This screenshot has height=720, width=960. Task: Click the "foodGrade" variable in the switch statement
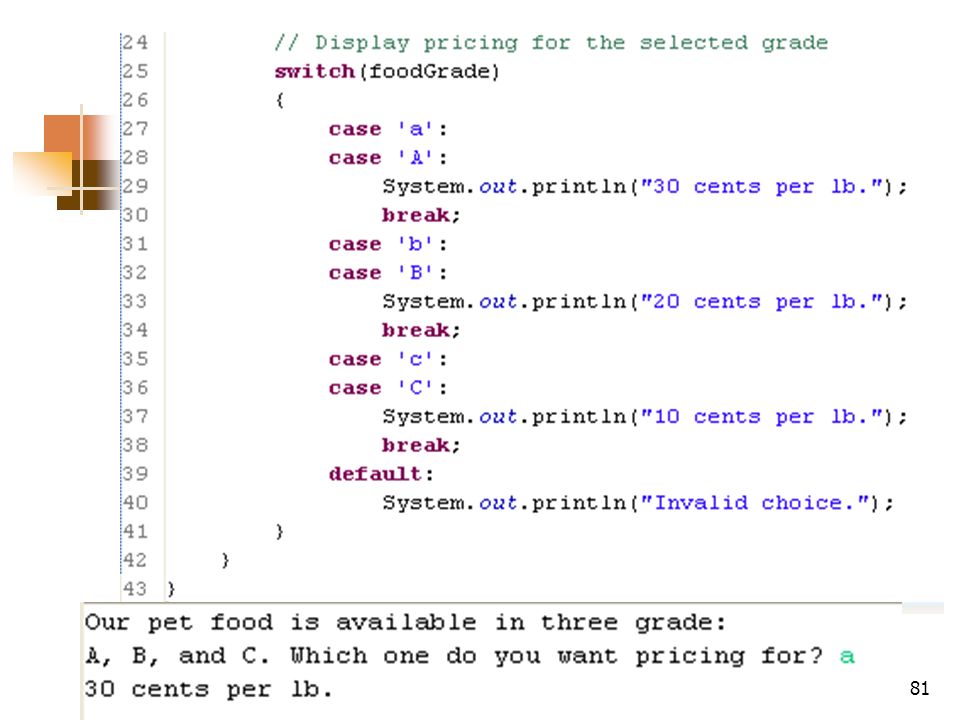click(x=429, y=72)
